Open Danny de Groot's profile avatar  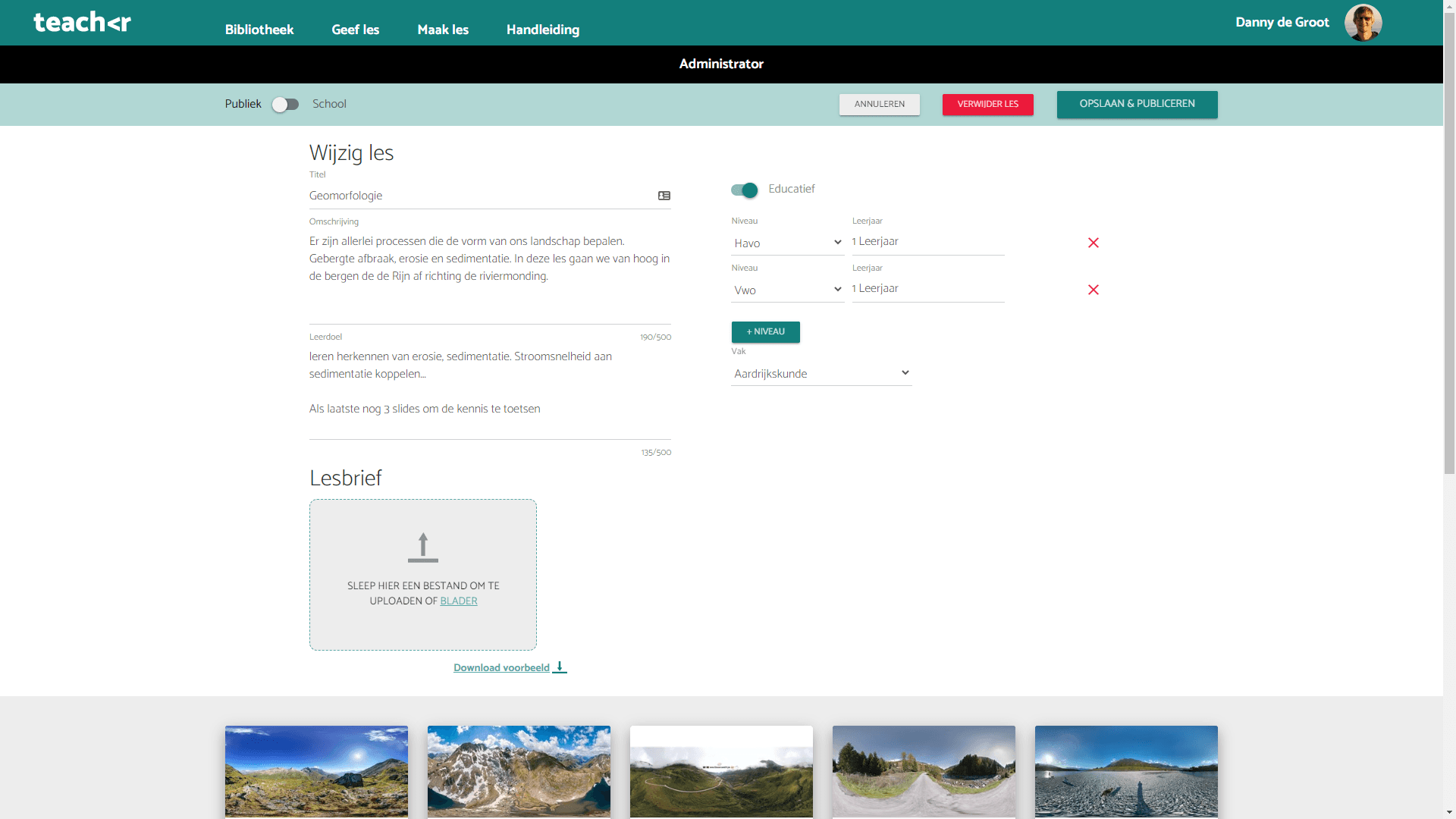(1363, 23)
